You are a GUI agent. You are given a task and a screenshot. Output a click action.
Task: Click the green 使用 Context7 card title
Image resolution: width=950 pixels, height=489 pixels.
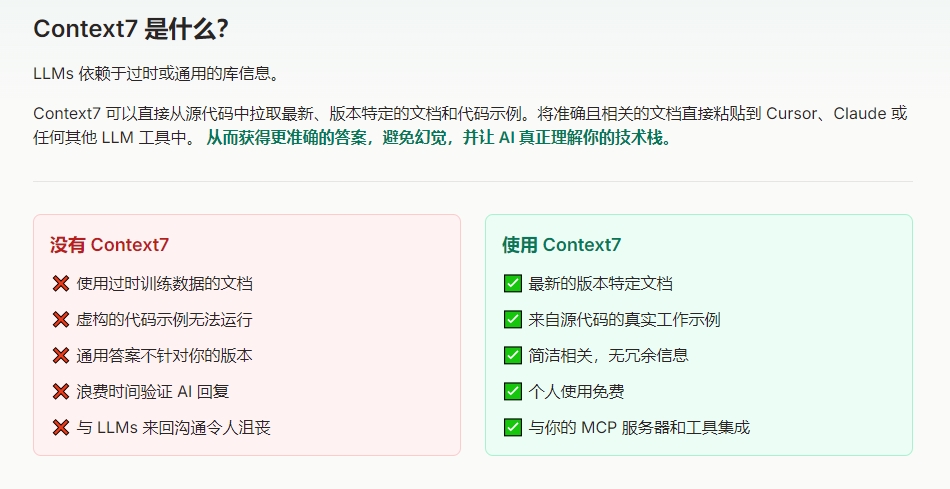[x=562, y=245]
